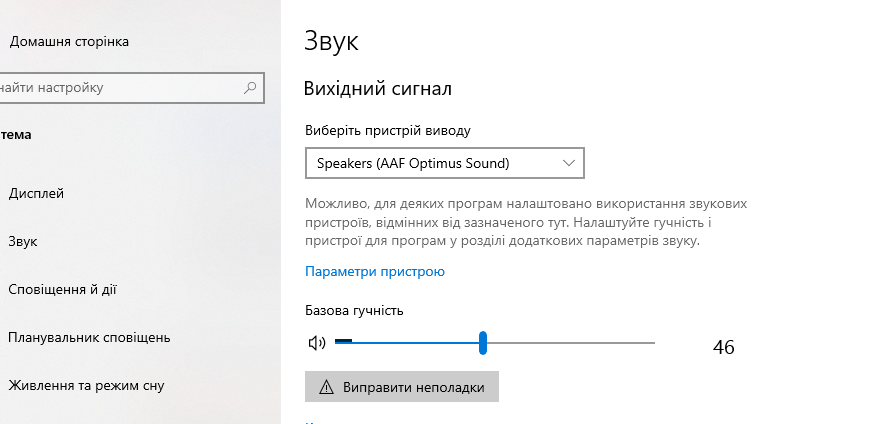Click the blue filled part of volume slider
This screenshot has width=873, height=424.
pyautogui.click(x=410, y=343)
